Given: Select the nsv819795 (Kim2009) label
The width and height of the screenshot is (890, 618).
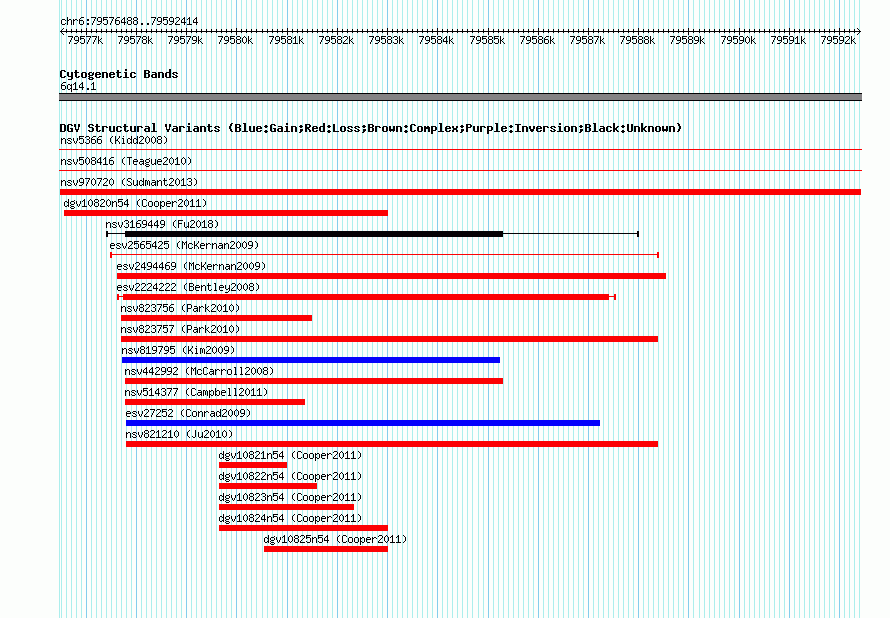Looking at the screenshot, I should point(178,350).
